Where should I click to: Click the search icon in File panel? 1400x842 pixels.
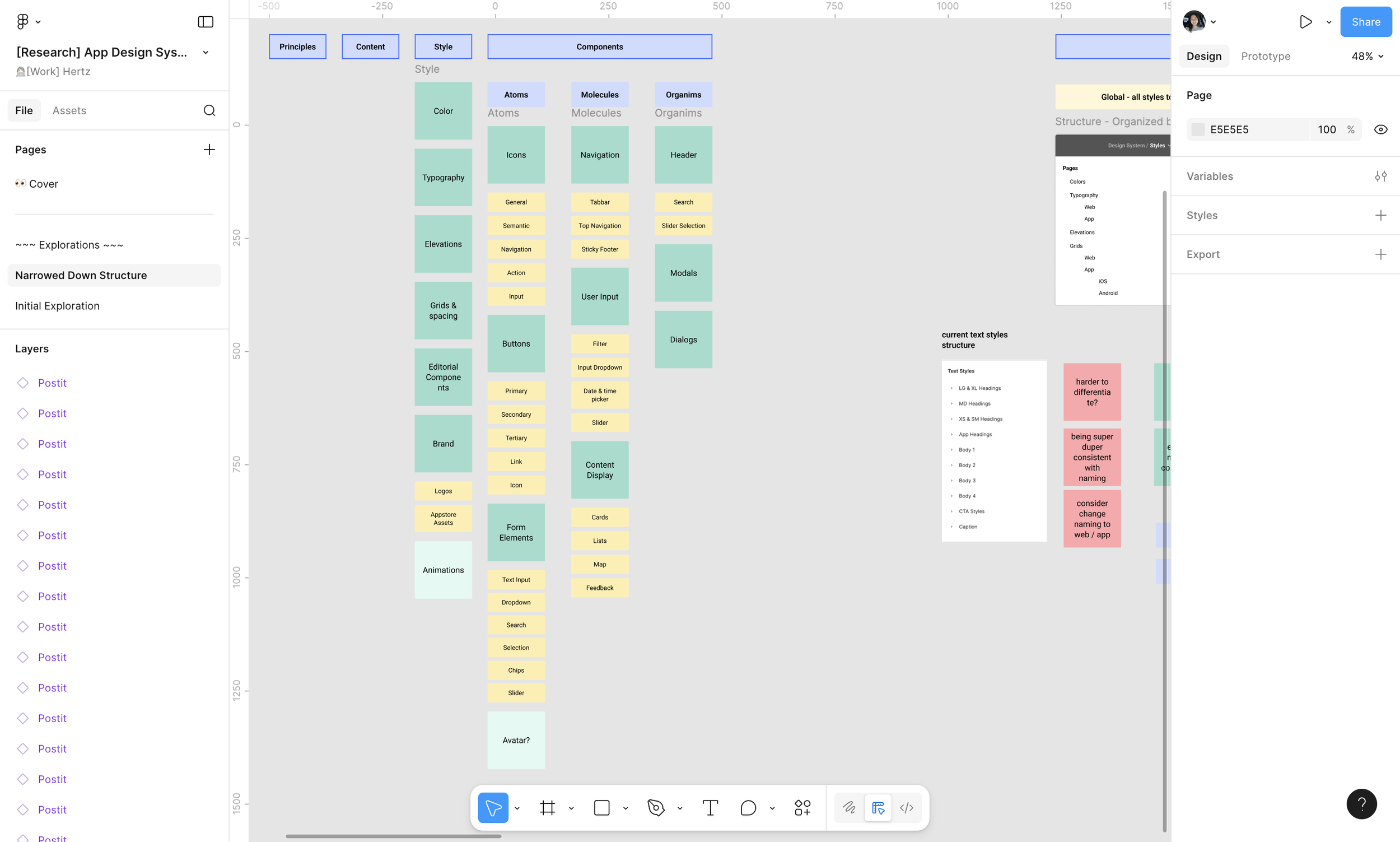(209, 110)
